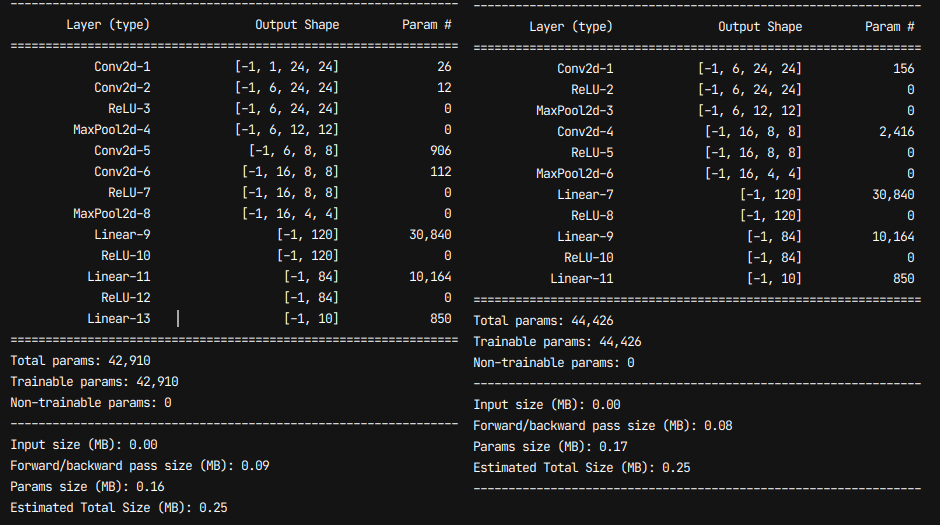Select param count 12 for Conv2d-2
The height and width of the screenshot is (525, 940).
(x=444, y=88)
